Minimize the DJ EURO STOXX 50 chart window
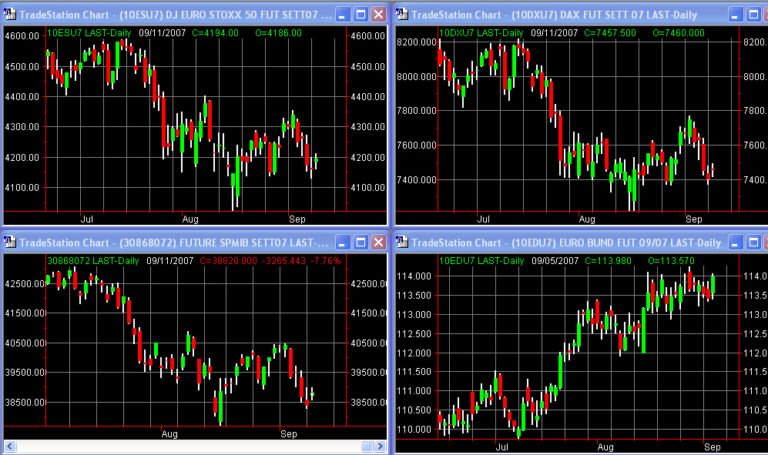768x455 pixels. [343, 15]
